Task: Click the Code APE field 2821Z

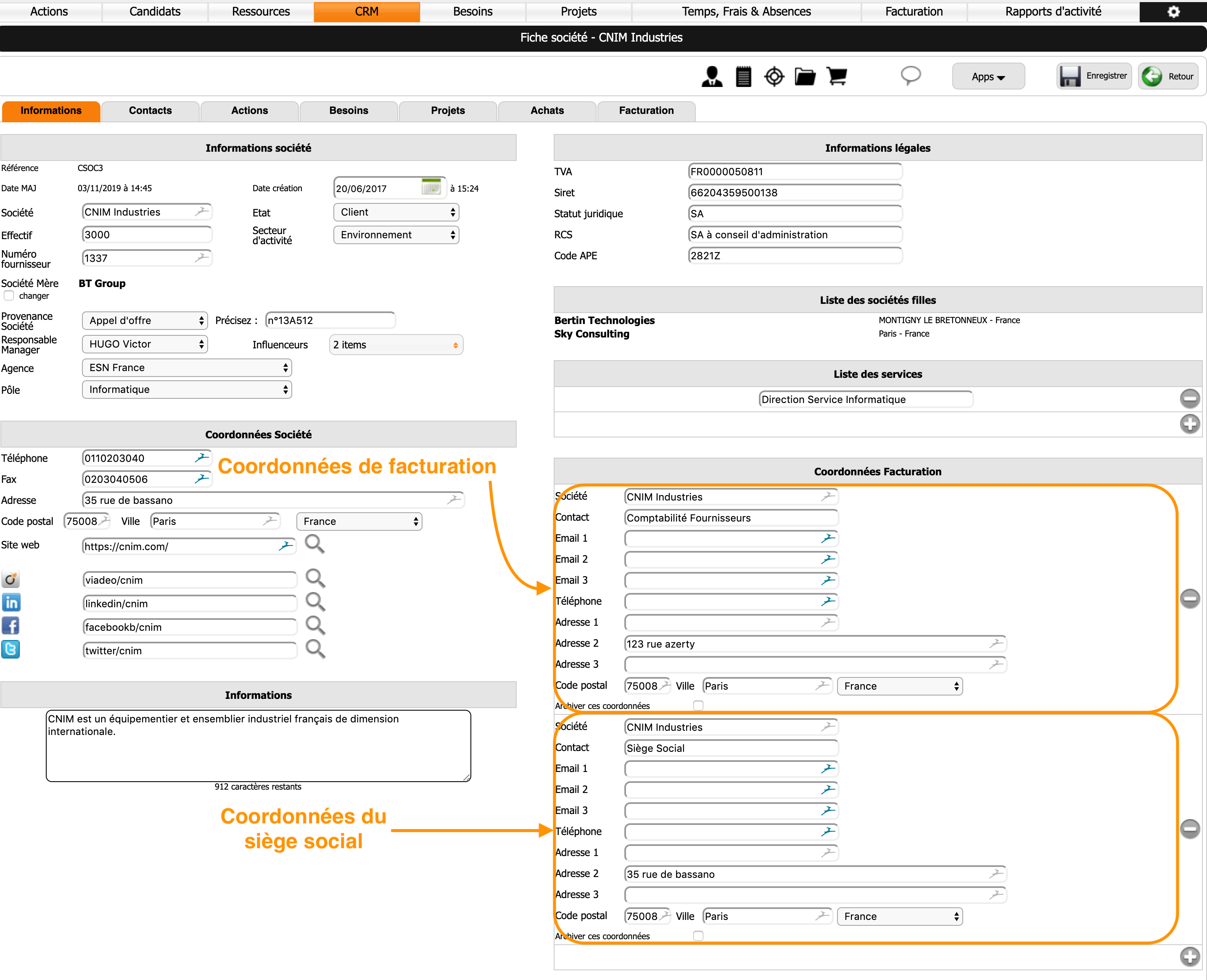Action: tap(795, 256)
